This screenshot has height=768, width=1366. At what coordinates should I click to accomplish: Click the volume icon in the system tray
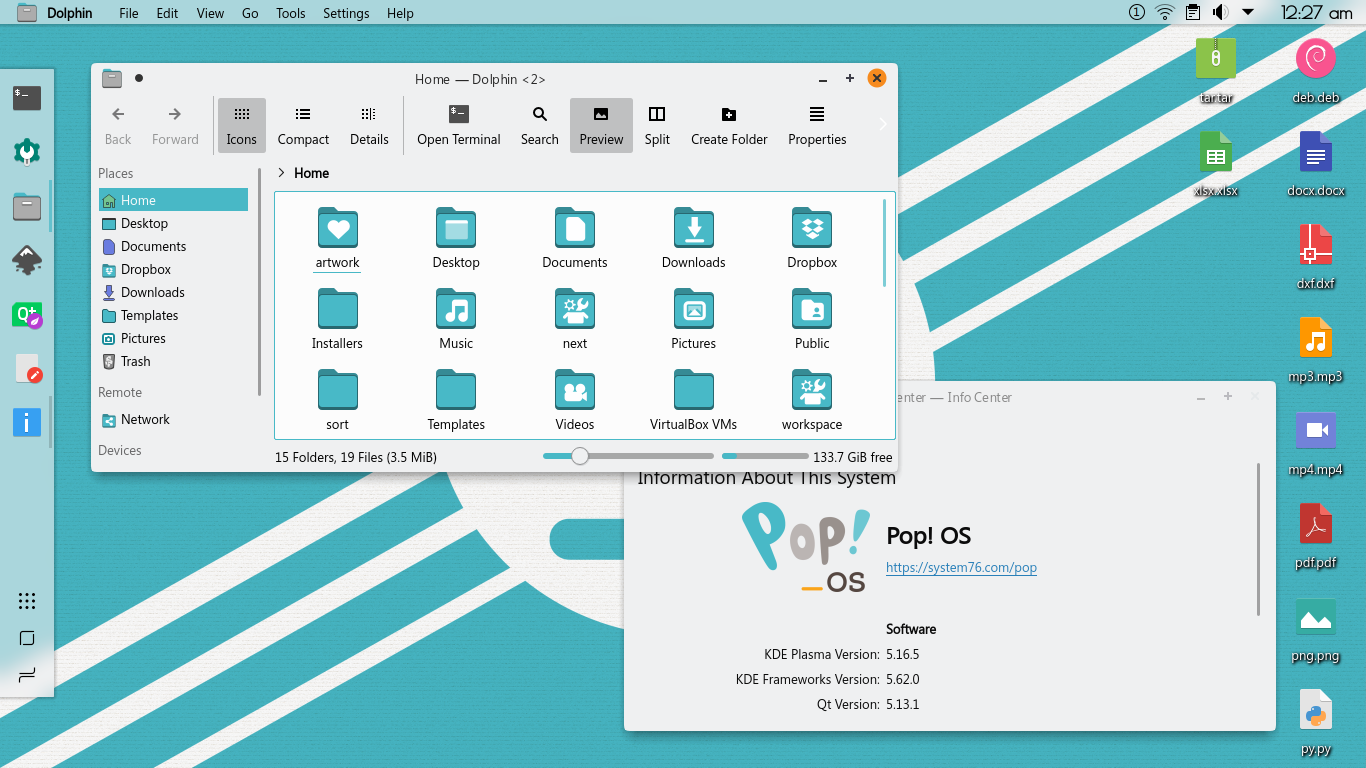pyautogui.click(x=1220, y=12)
